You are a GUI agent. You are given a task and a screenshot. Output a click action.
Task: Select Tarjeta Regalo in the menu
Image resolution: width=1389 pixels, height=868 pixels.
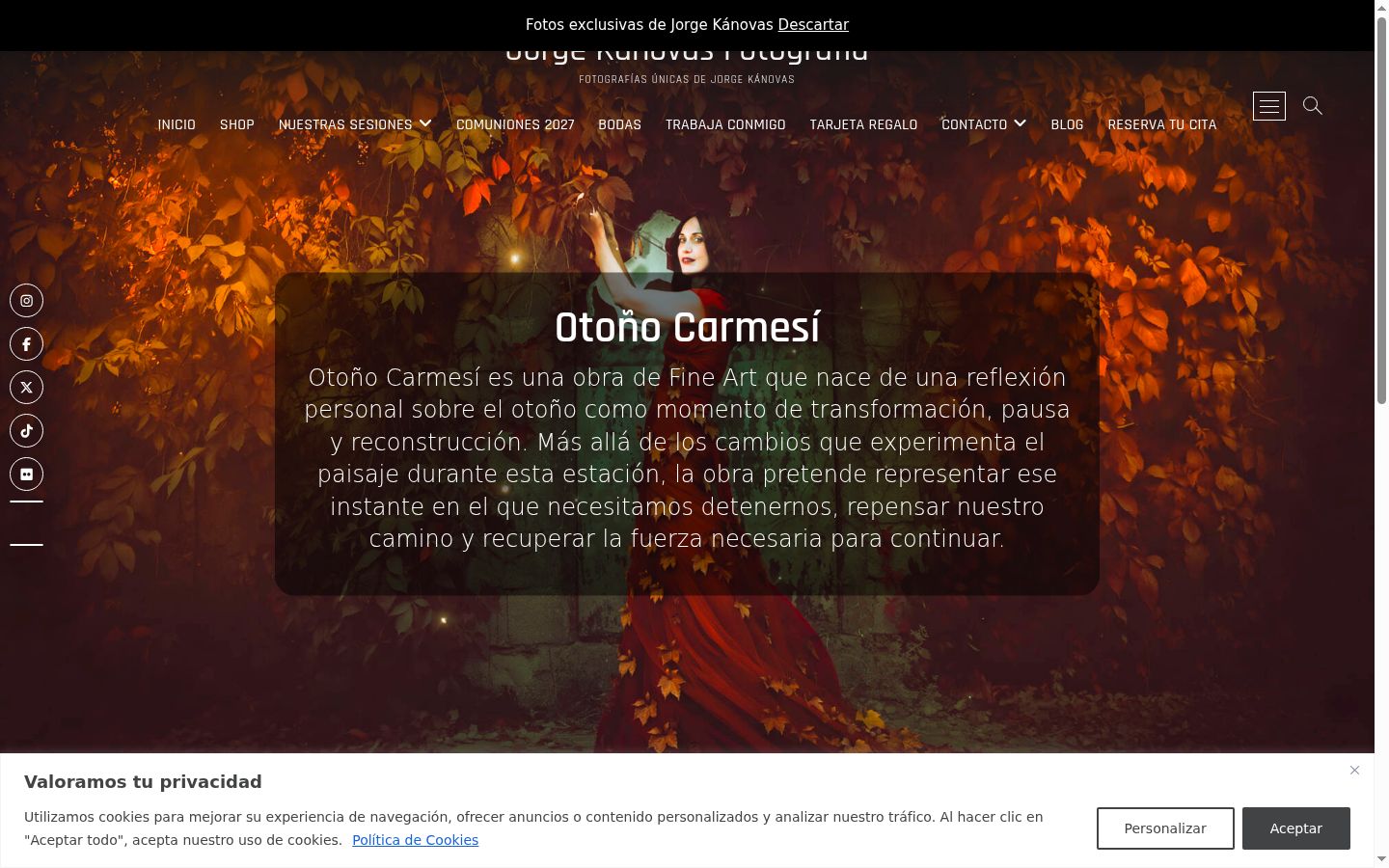point(863,124)
